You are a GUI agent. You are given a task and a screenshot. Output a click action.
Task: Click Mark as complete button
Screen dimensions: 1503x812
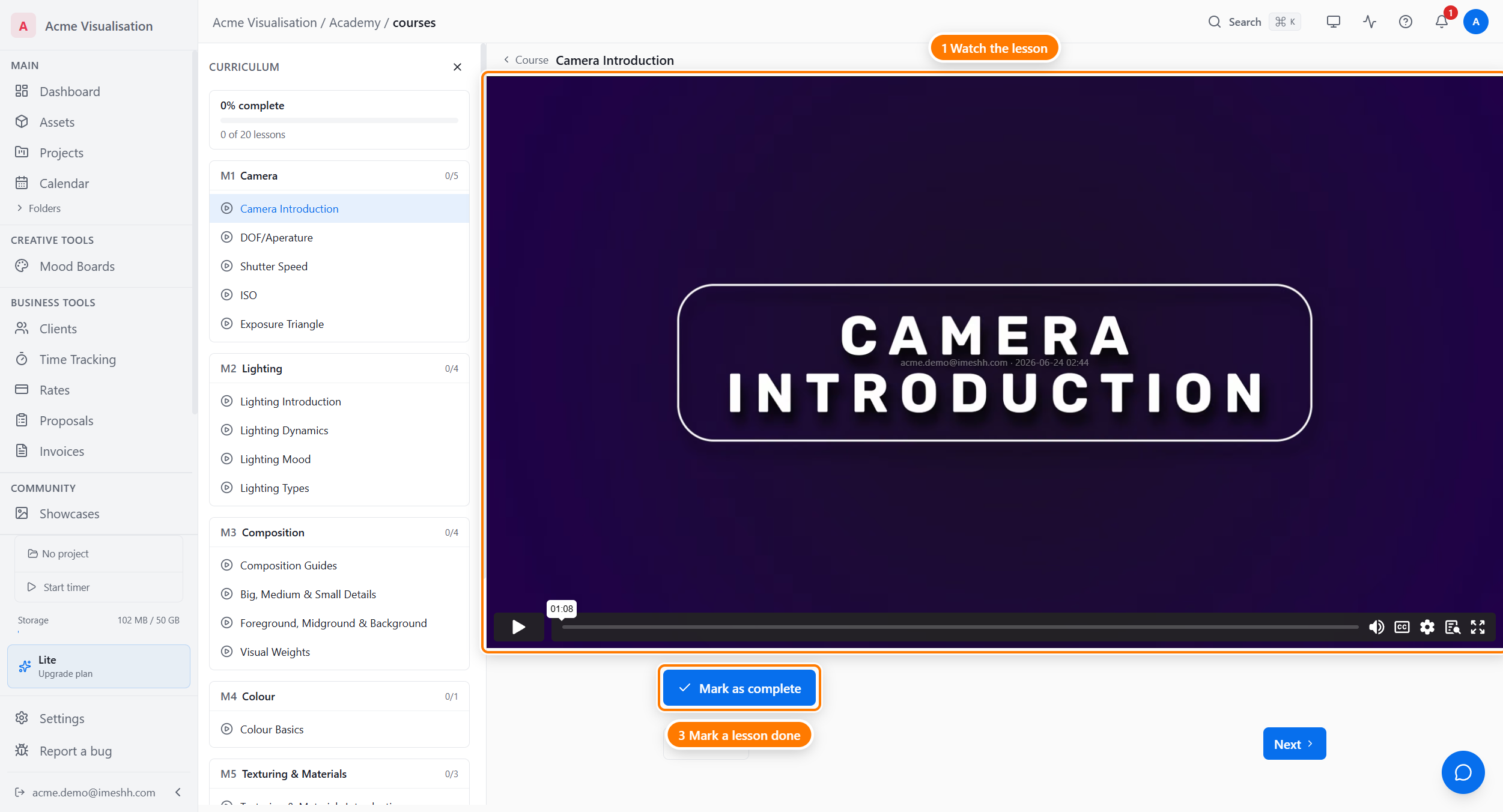(739, 688)
